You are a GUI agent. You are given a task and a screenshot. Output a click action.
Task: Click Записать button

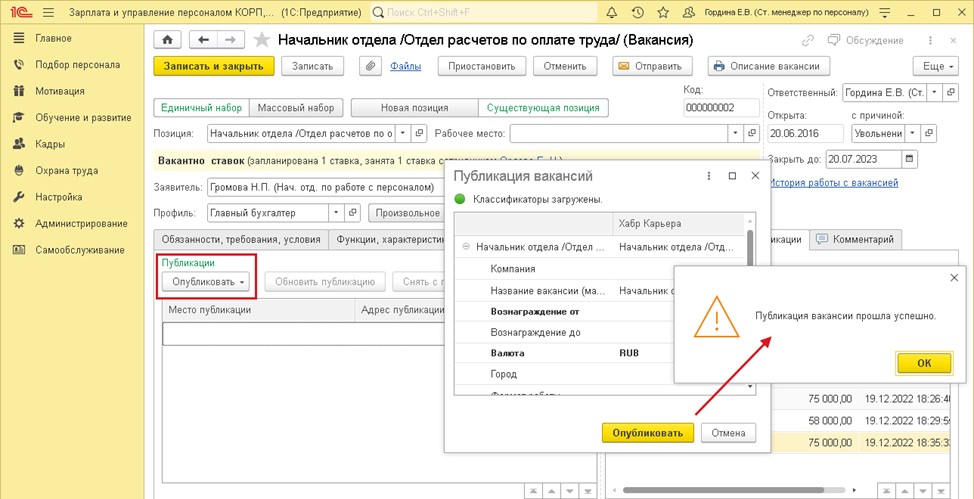pyautogui.click(x=313, y=66)
